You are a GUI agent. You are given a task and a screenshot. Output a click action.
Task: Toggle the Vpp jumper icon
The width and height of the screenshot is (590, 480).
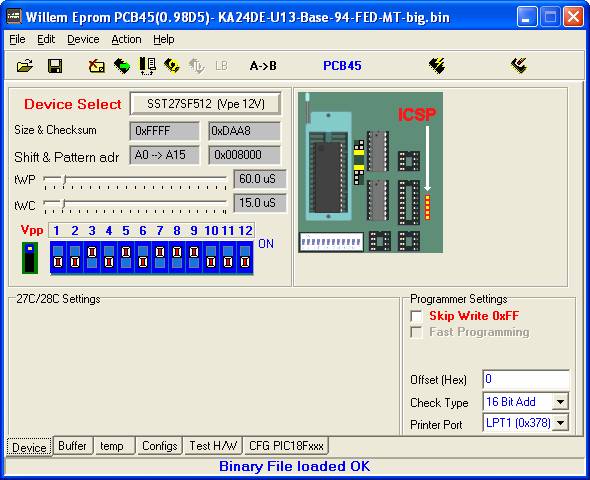tap(30, 258)
